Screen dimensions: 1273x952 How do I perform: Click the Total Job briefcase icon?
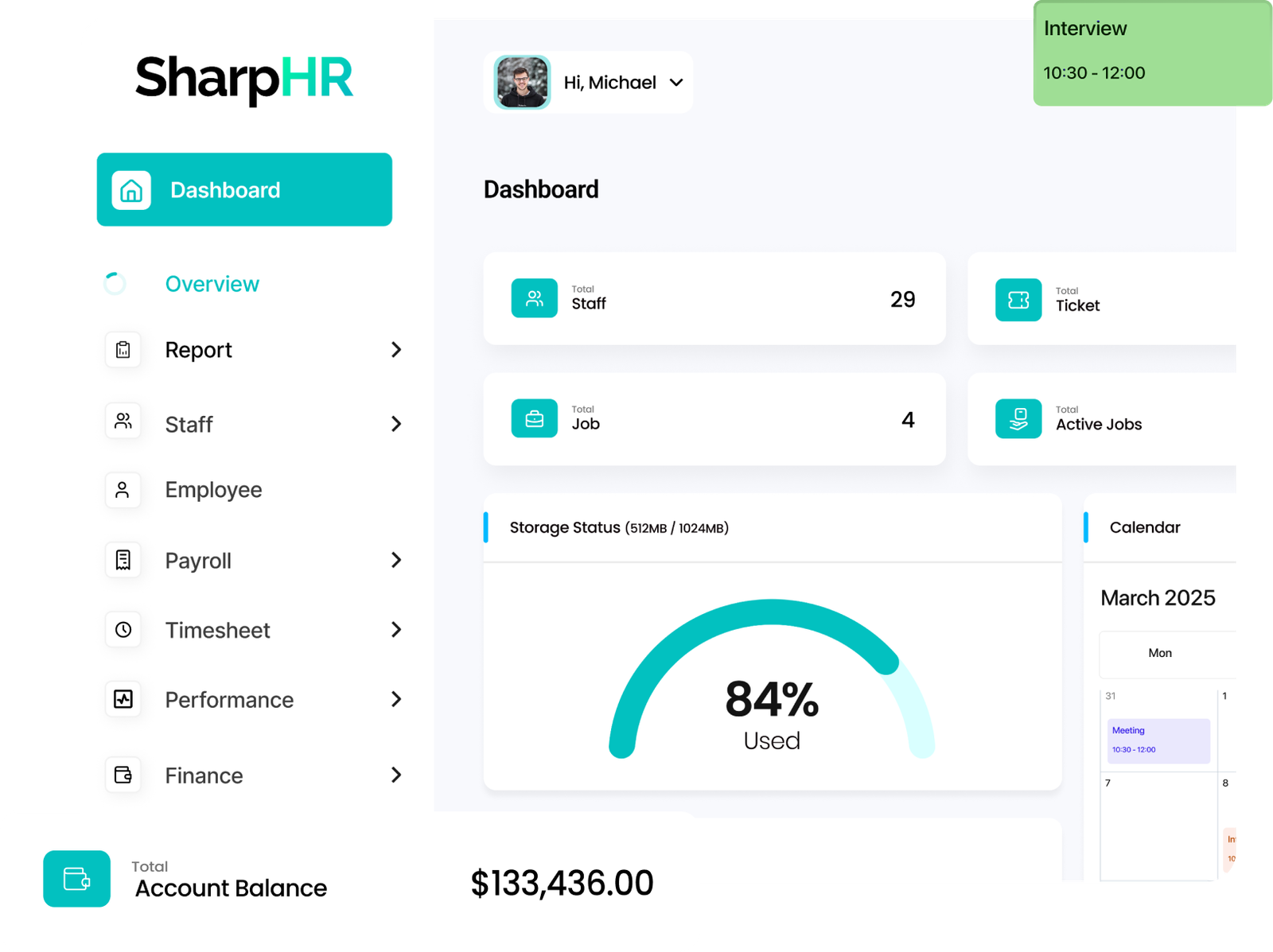click(x=535, y=418)
